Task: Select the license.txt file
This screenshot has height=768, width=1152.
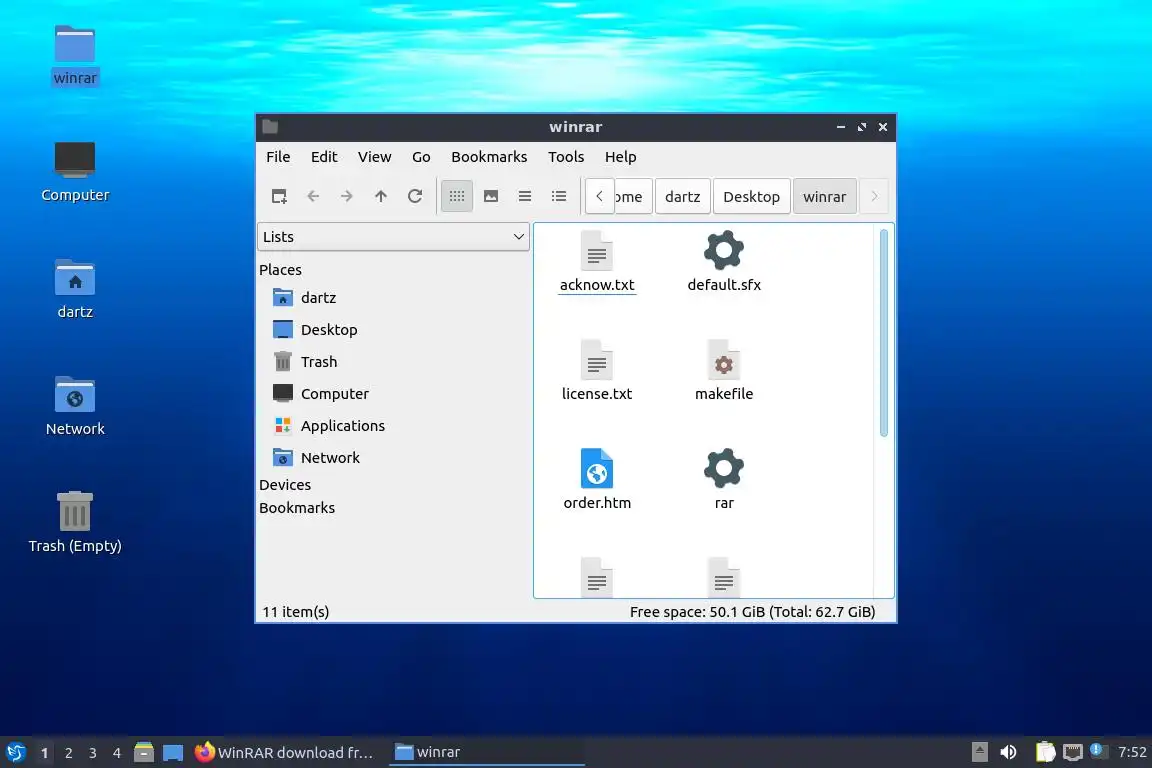Action: point(597,370)
